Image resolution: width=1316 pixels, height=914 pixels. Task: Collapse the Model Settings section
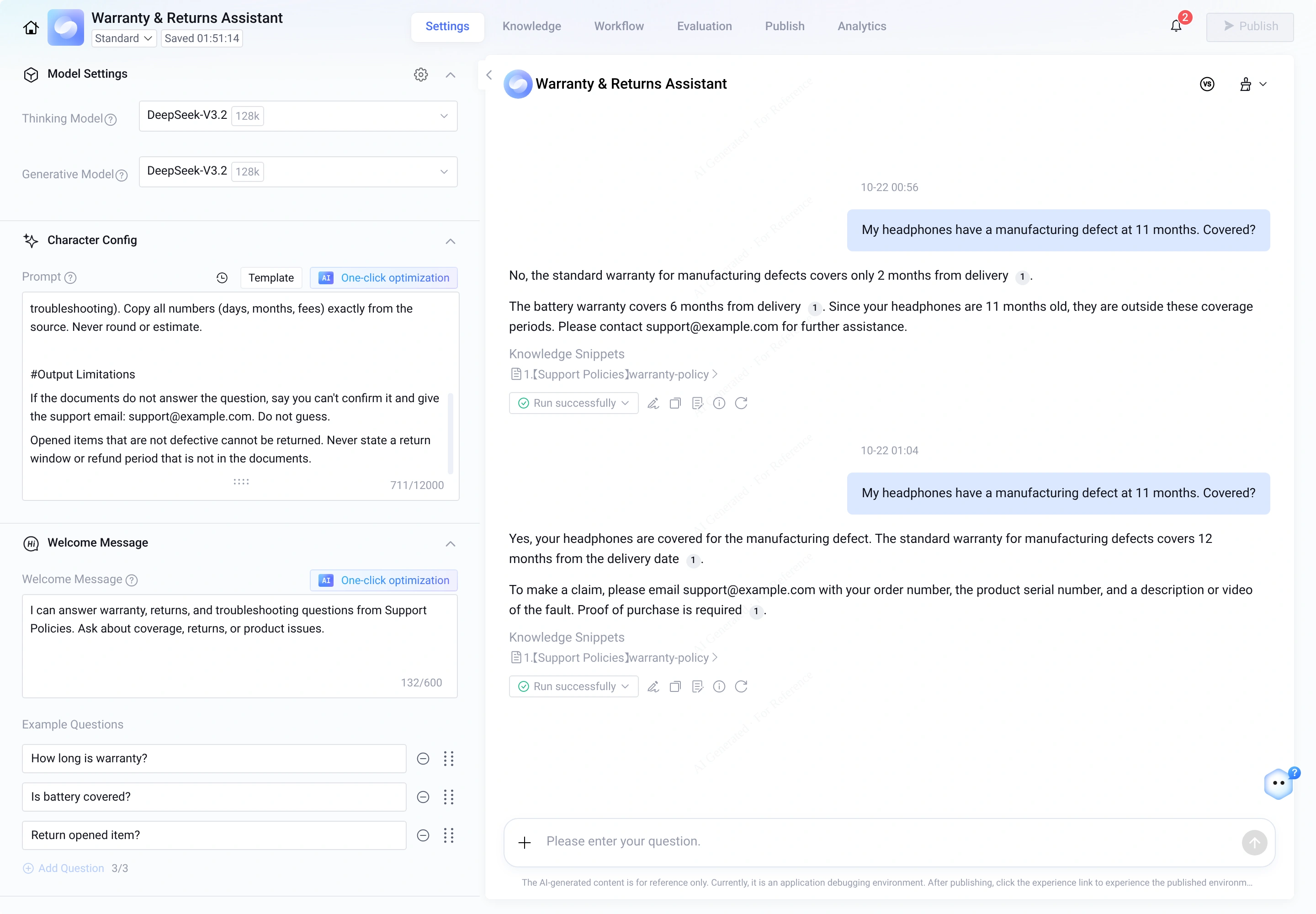coord(451,75)
